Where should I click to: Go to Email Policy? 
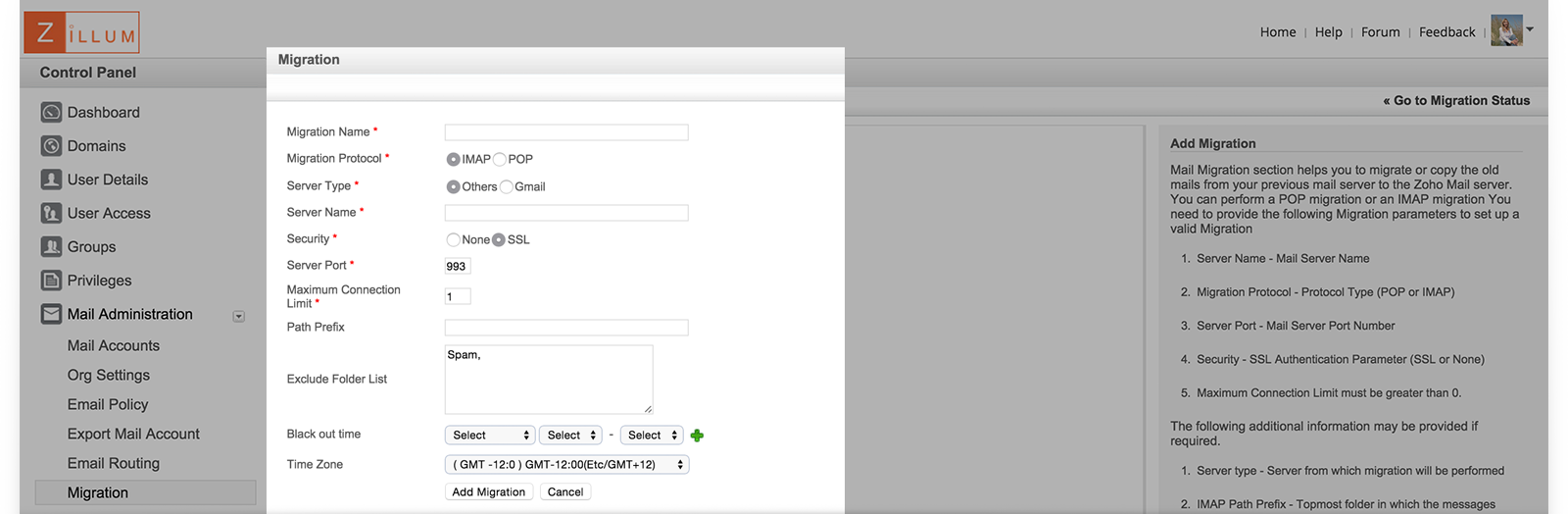tap(107, 404)
